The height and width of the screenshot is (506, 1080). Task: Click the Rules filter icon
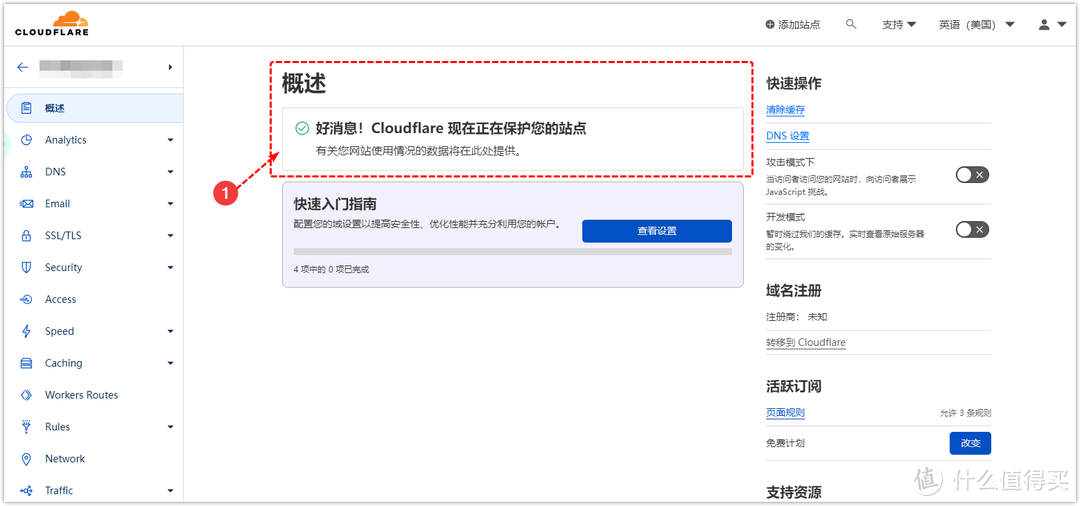tap(27, 427)
